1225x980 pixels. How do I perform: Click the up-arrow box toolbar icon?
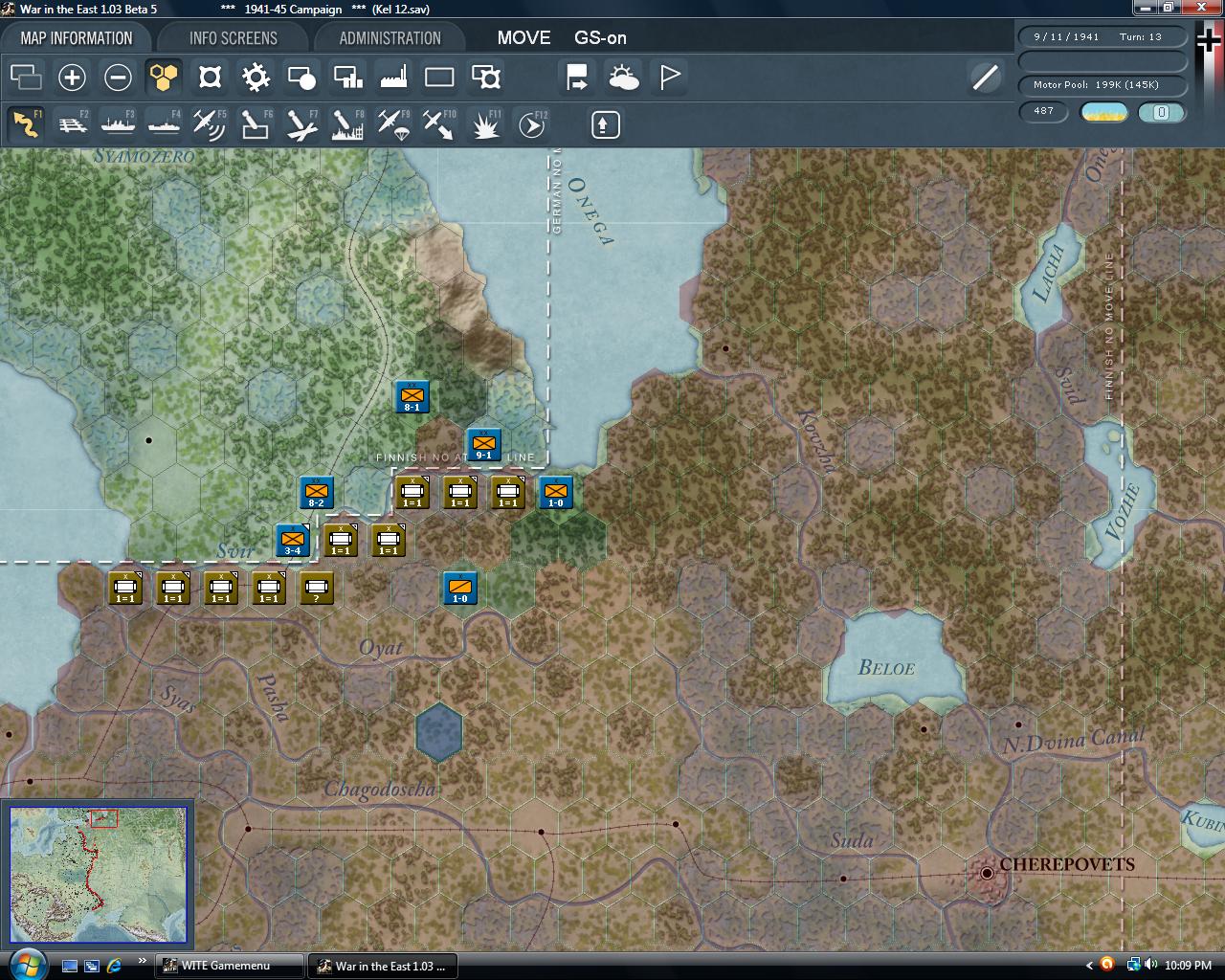[x=605, y=124]
